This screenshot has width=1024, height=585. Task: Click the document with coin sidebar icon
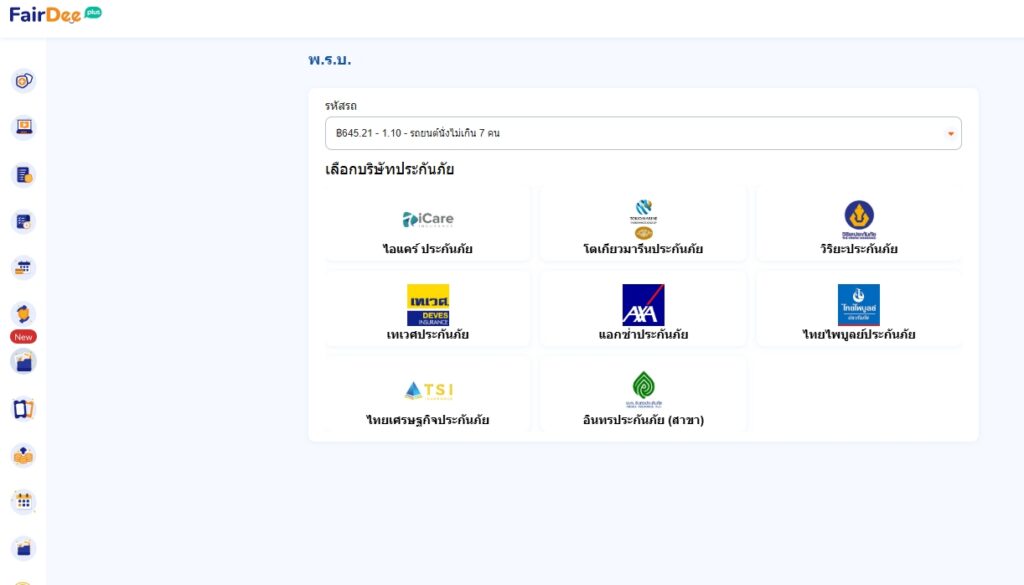click(x=23, y=175)
